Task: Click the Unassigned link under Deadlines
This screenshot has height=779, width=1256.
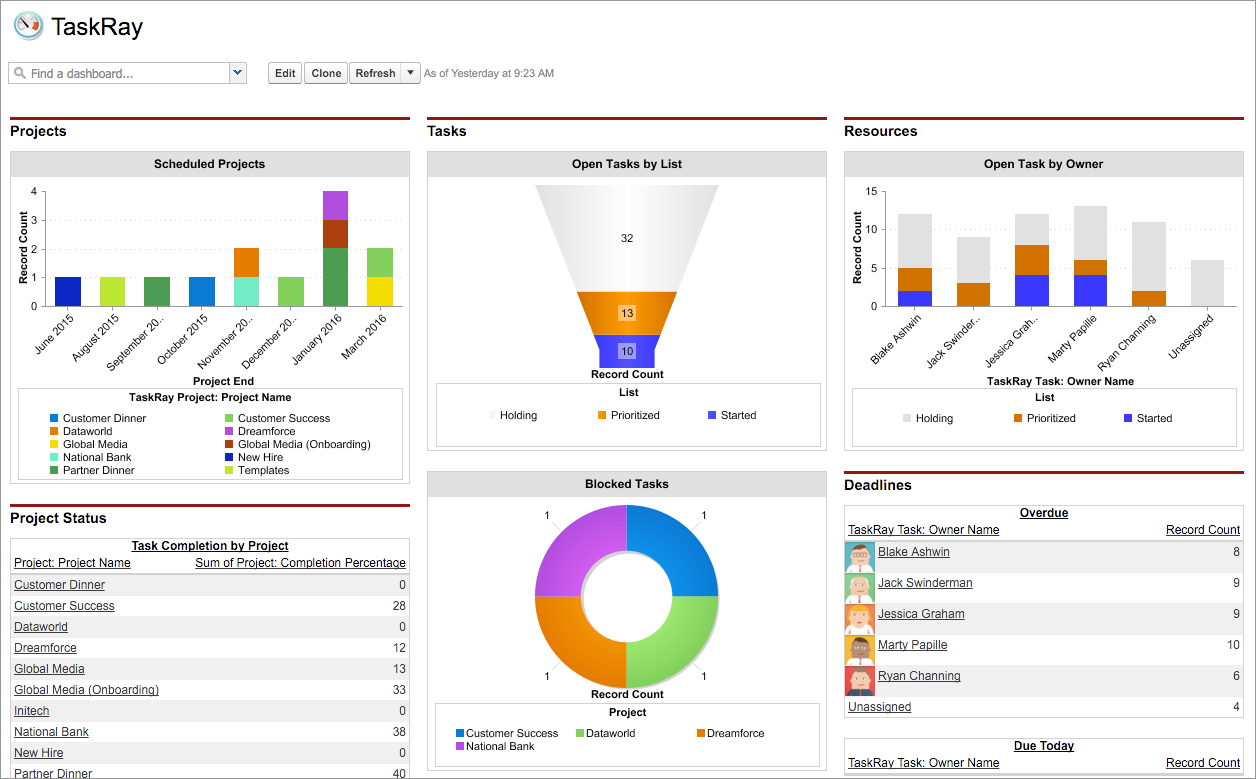Action: click(x=878, y=706)
